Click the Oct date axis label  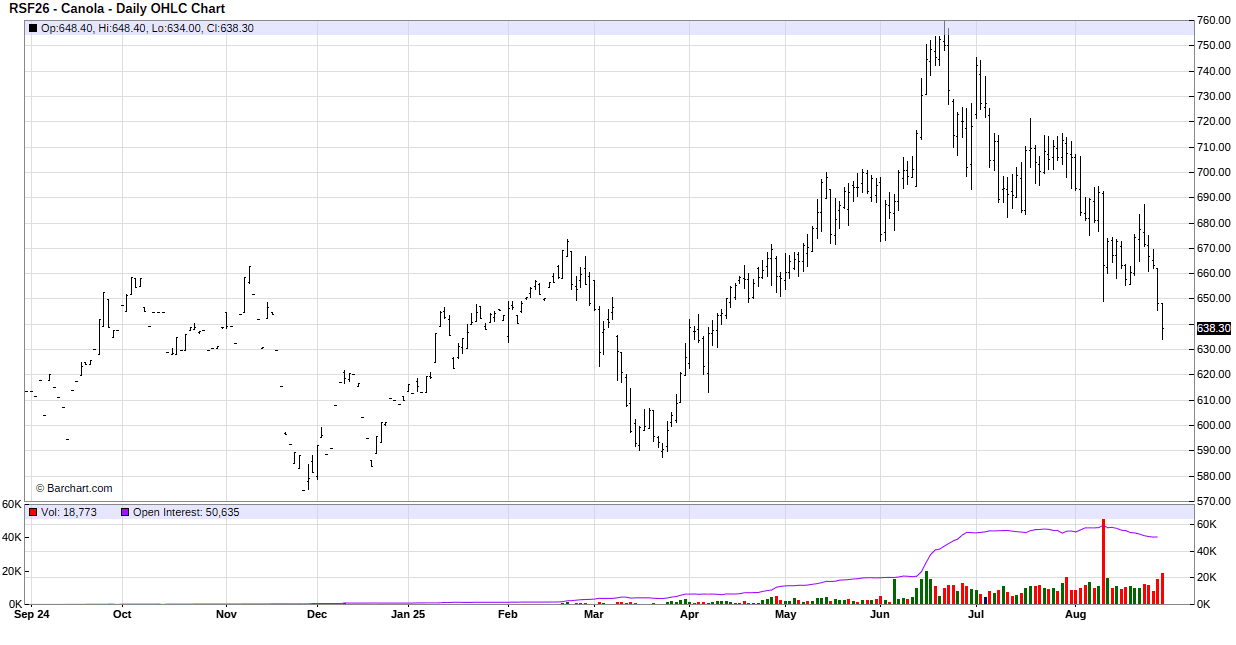[122, 615]
